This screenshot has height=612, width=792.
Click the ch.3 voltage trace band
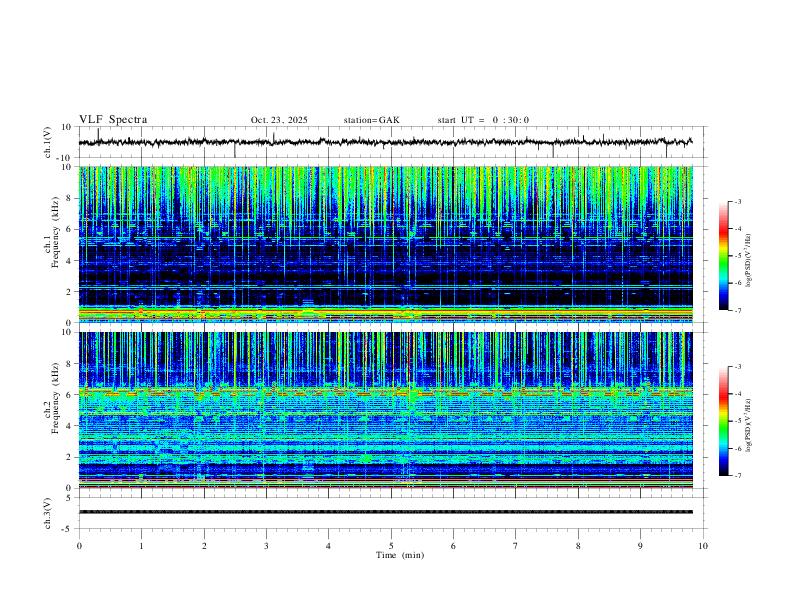(385, 512)
